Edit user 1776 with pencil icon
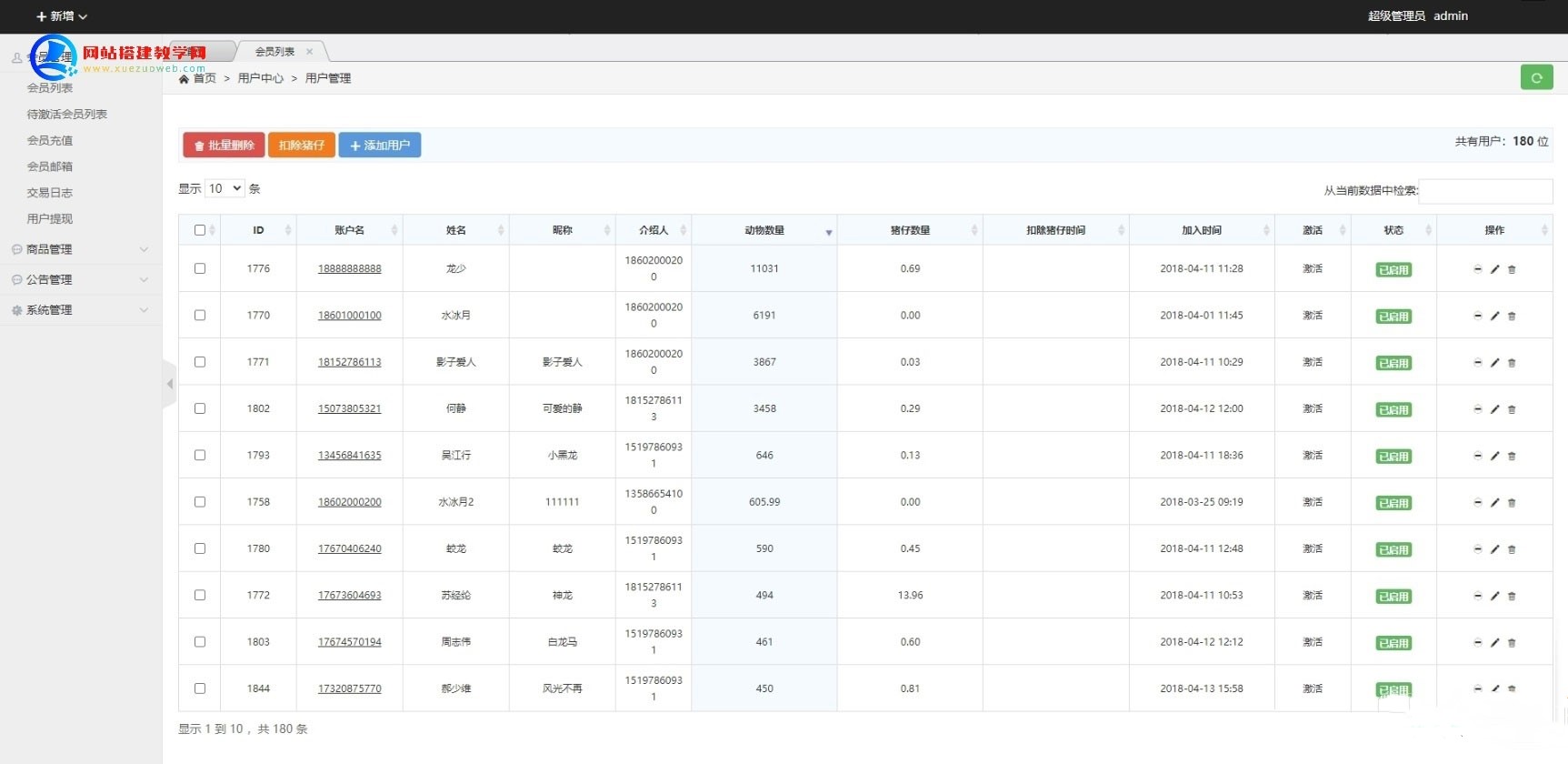The height and width of the screenshot is (764, 1568). pos(1494,269)
